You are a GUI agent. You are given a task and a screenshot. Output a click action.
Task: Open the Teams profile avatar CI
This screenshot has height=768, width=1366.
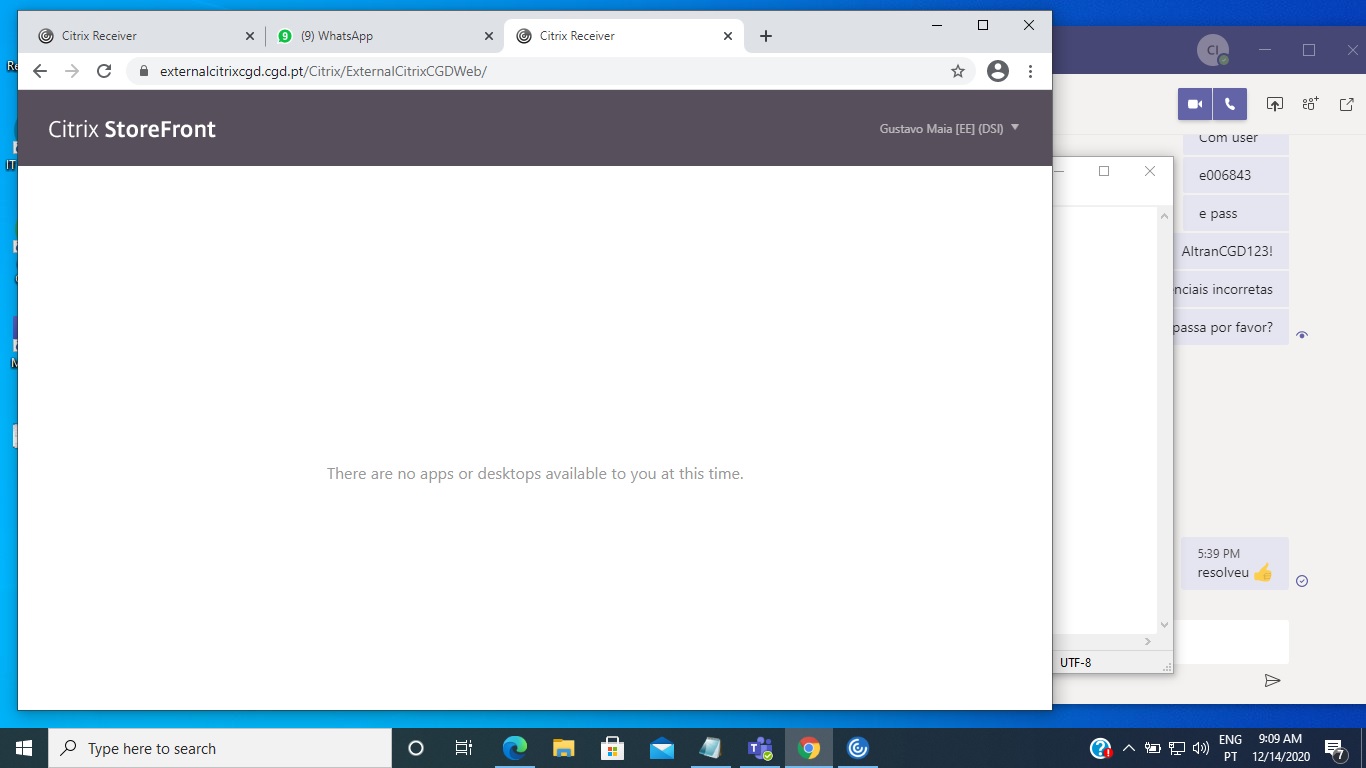[x=1213, y=50]
